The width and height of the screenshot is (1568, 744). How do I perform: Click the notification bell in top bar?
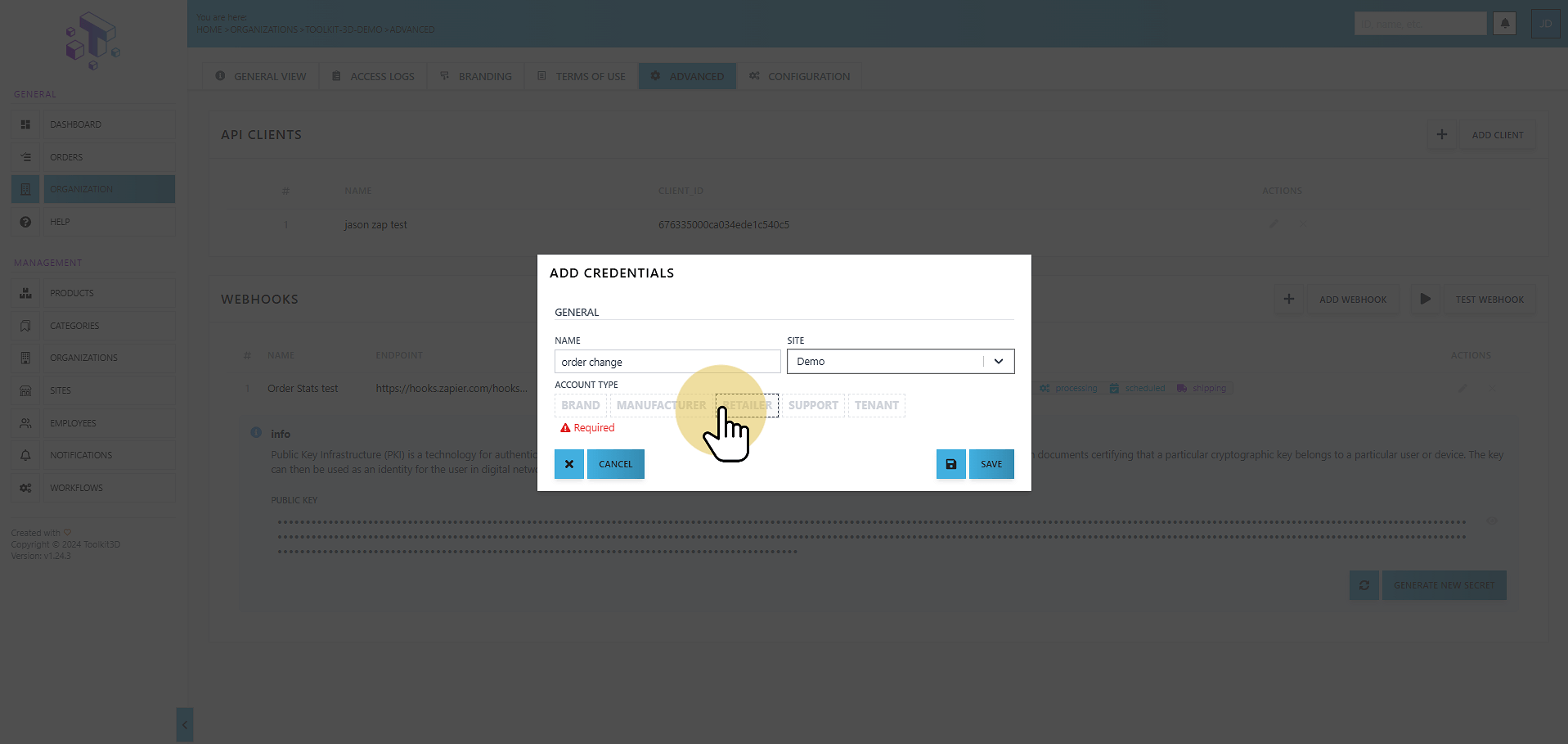(x=1505, y=24)
